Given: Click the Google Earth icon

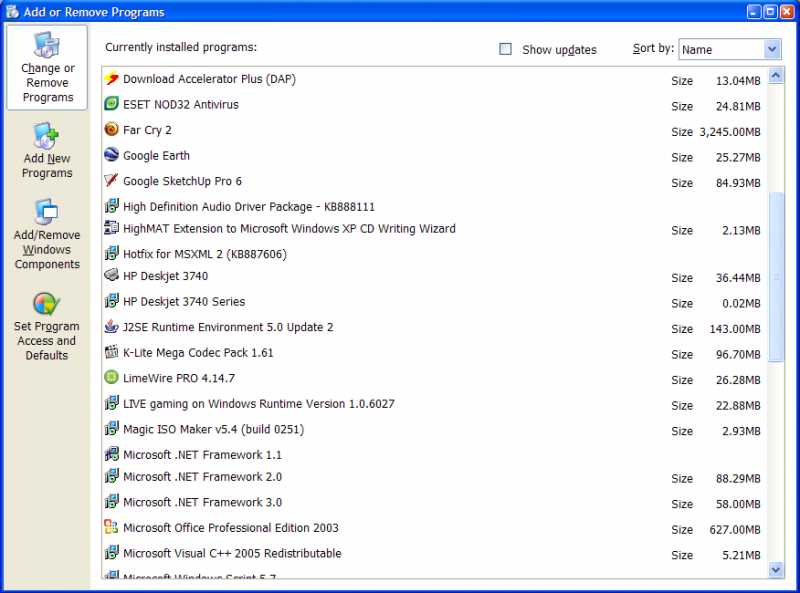Looking at the screenshot, I should pos(112,155).
